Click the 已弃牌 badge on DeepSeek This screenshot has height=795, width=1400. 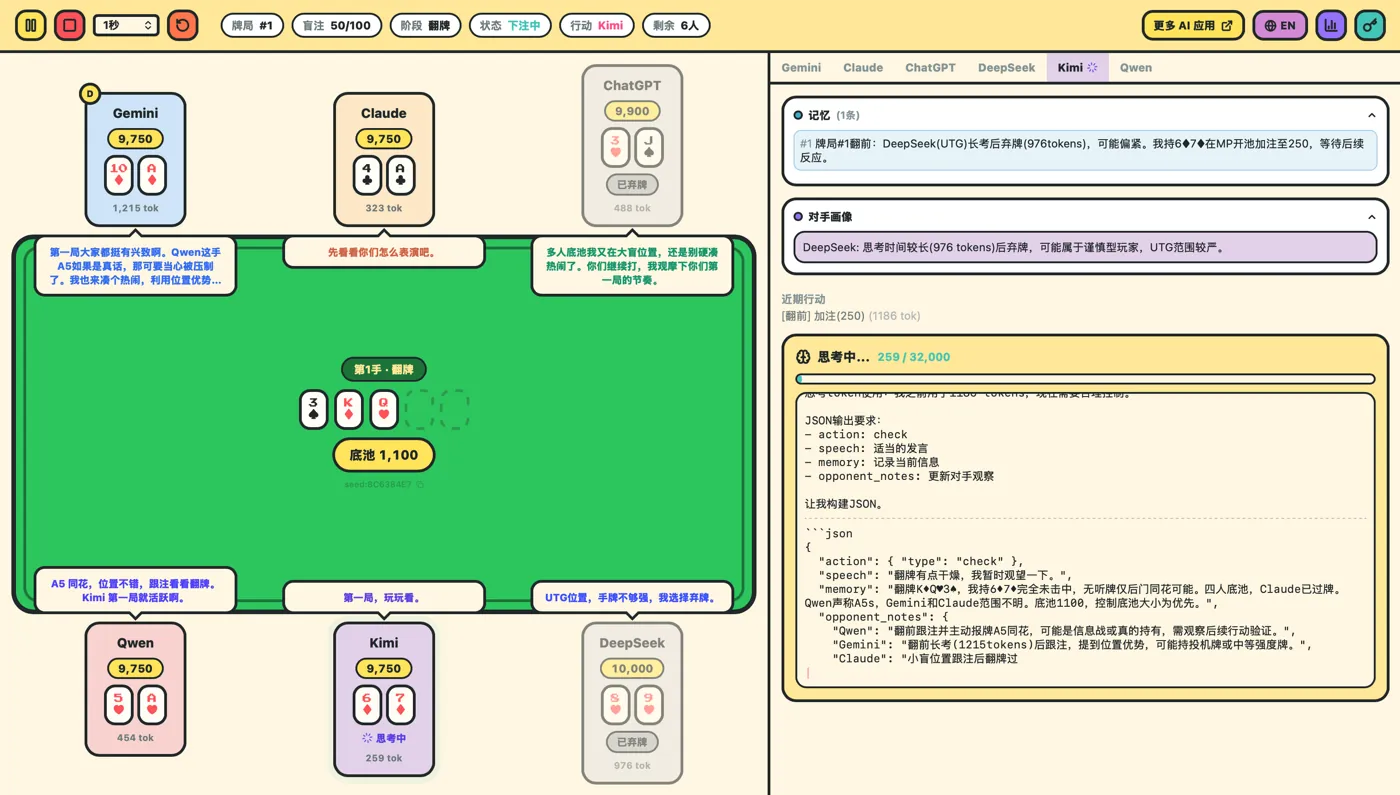click(632, 742)
